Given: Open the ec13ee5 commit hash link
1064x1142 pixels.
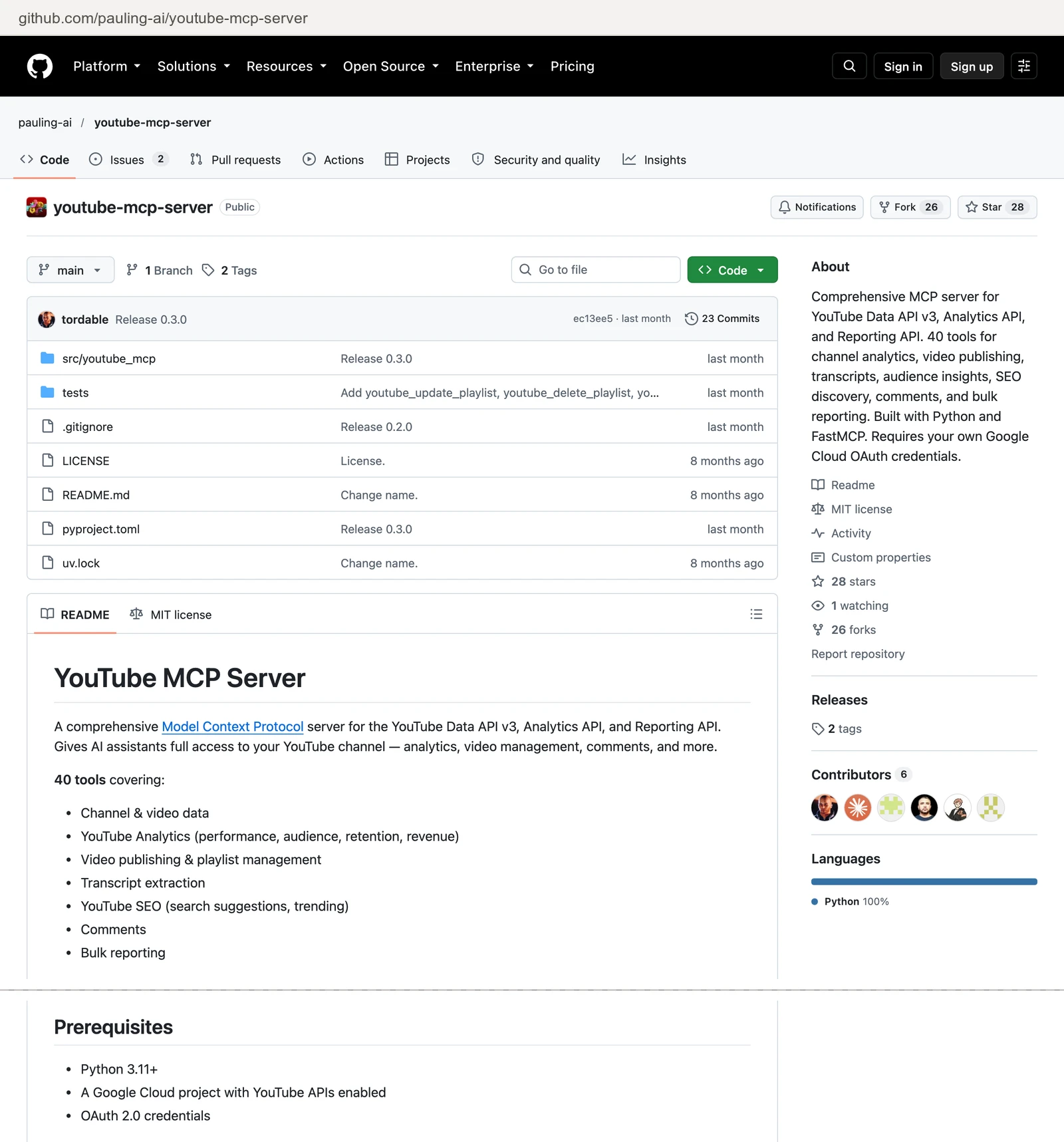Looking at the screenshot, I should tap(593, 319).
